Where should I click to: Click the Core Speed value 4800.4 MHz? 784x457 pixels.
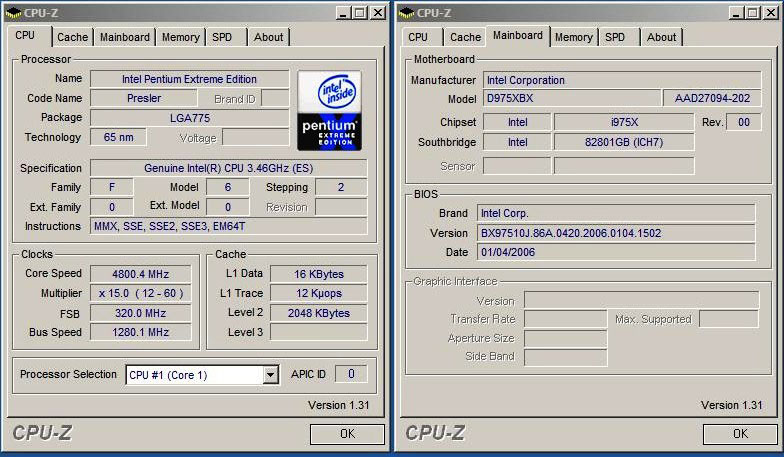[x=140, y=274]
